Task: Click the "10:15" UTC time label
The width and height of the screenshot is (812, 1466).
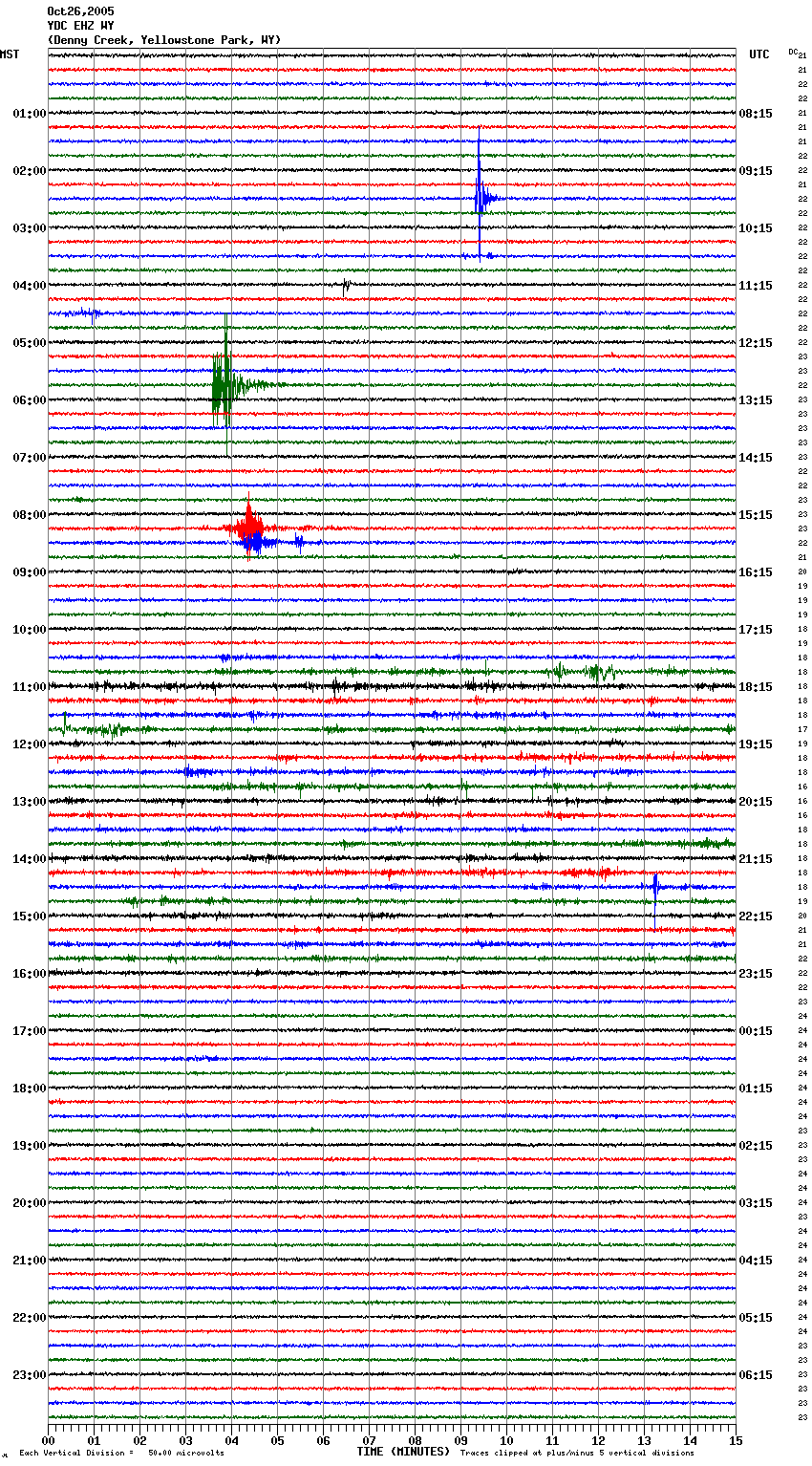Action: 756,228
